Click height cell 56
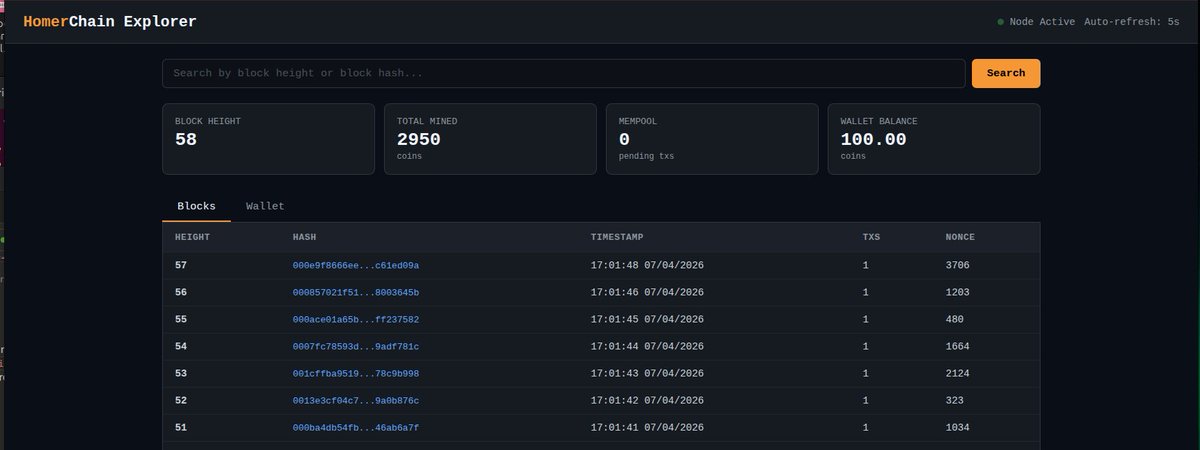The width and height of the screenshot is (1200, 450). tap(181, 292)
